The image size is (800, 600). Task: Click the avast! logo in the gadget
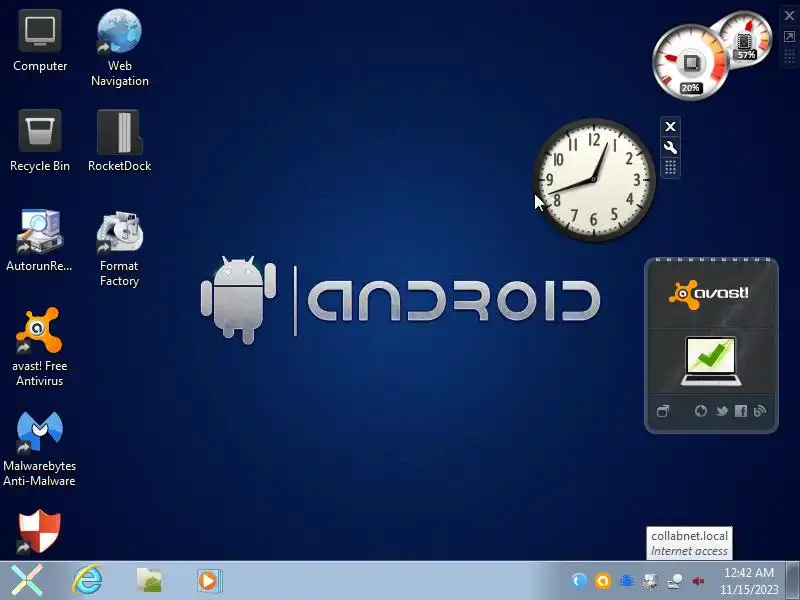click(709, 295)
